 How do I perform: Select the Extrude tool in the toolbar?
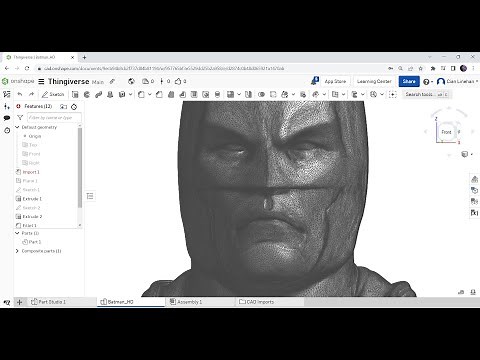(x=75, y=95)
